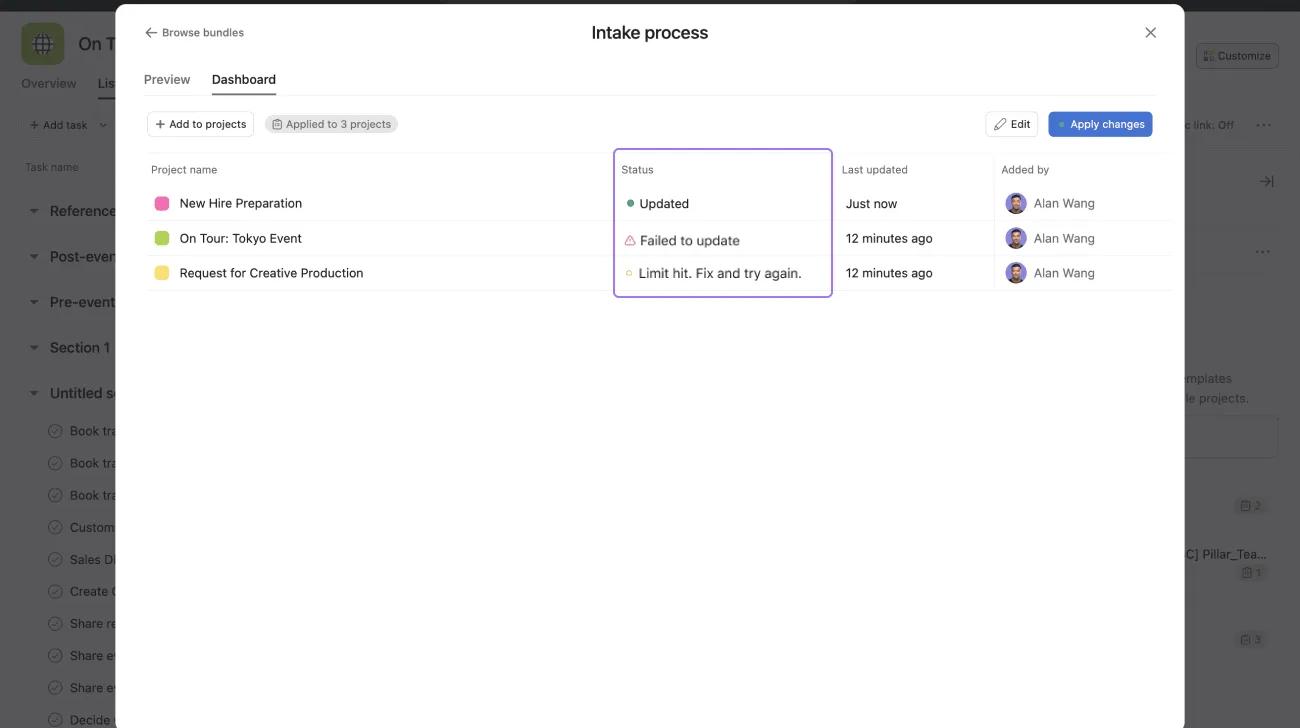Select the Dashboard tab
The width and height of the screenshot is (1300, 728).
coord(243,80)
